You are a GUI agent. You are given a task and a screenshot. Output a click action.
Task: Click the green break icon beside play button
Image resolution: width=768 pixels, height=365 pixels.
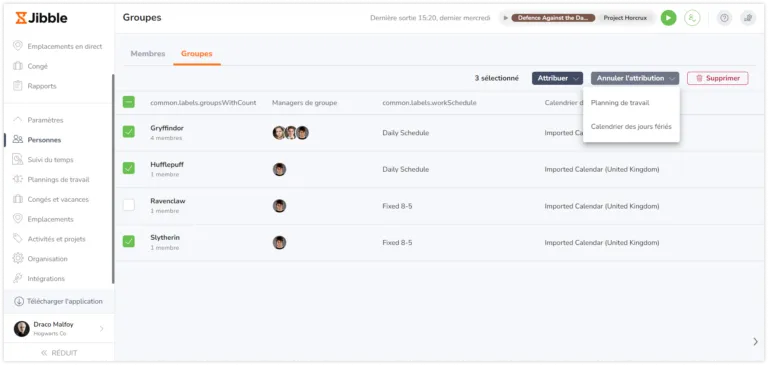pyautogui.click(x=692, y=18)
